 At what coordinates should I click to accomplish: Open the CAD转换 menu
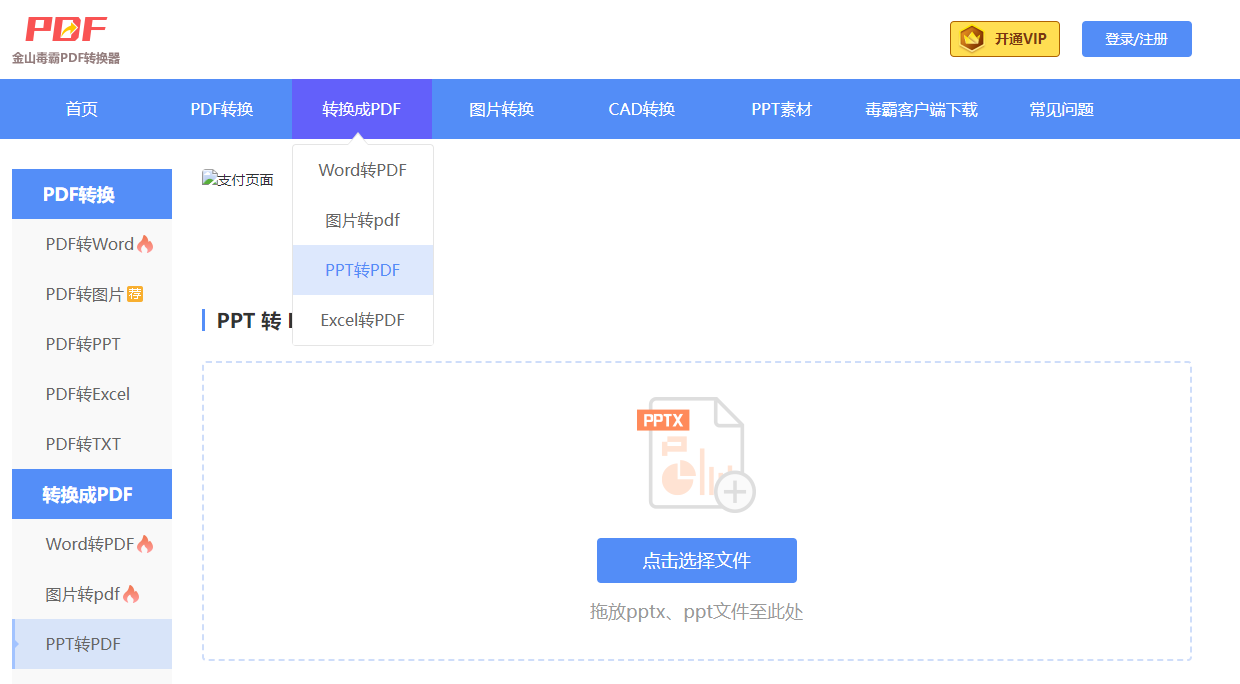[640, 108]
